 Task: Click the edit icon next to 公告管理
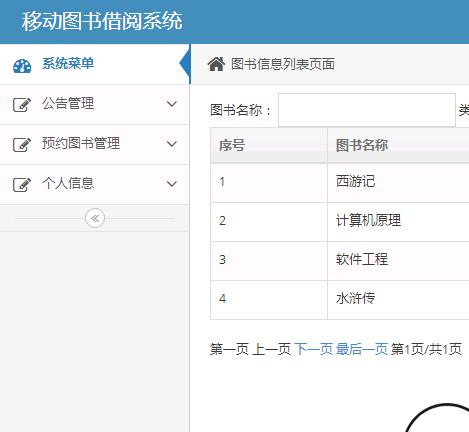(22, 105)
